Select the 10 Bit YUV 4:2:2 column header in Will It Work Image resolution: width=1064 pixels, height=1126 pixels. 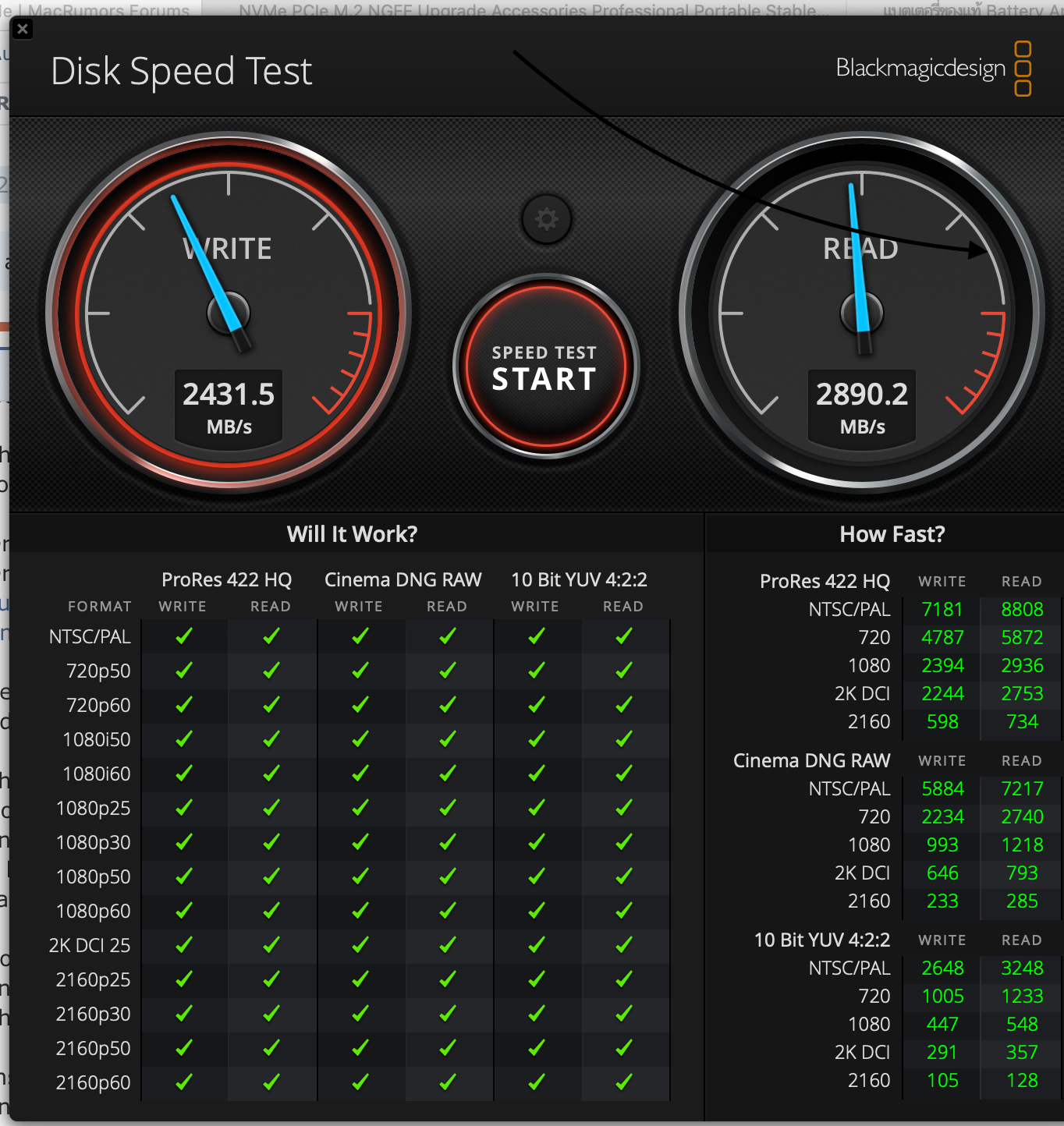pyautogui.click(x=579, y=579)
